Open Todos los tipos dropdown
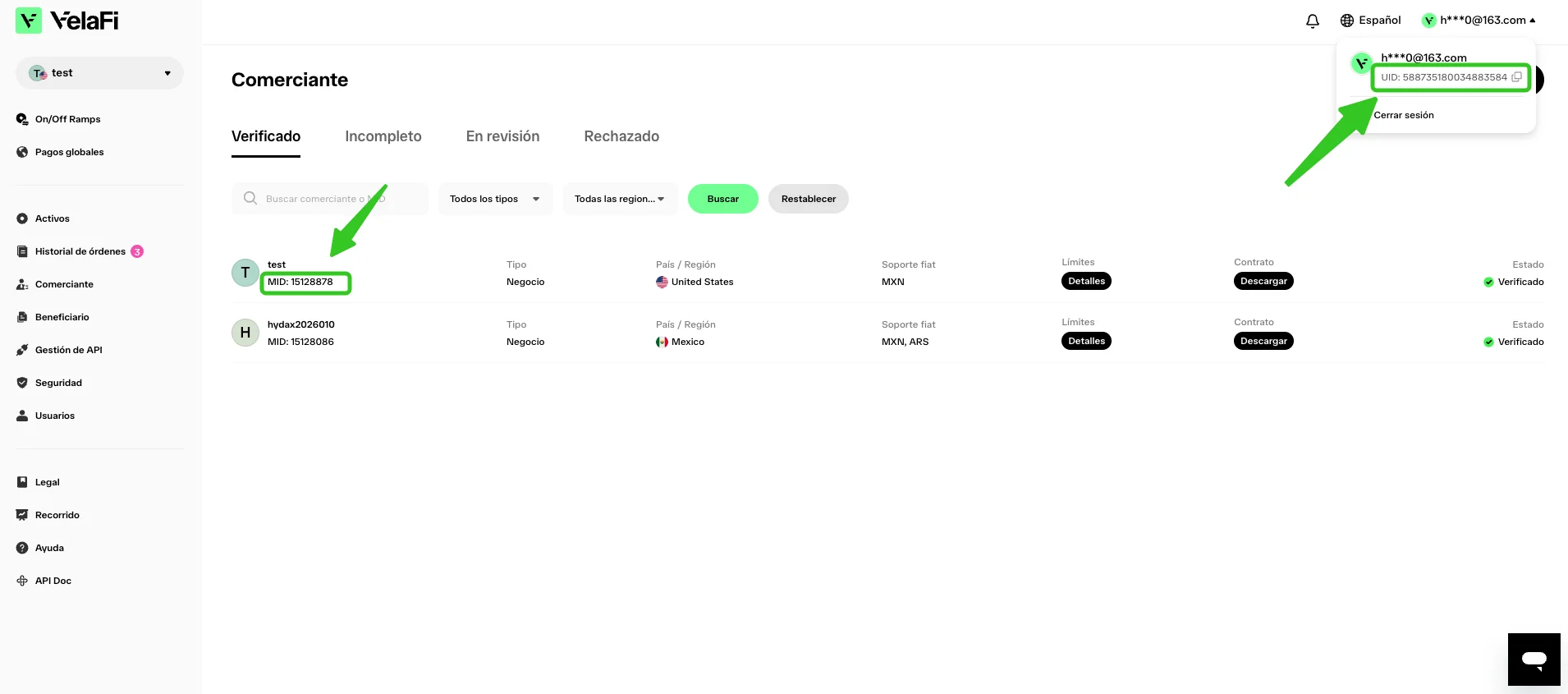Viewport: 1568px width, 694px height. (495, 199)
